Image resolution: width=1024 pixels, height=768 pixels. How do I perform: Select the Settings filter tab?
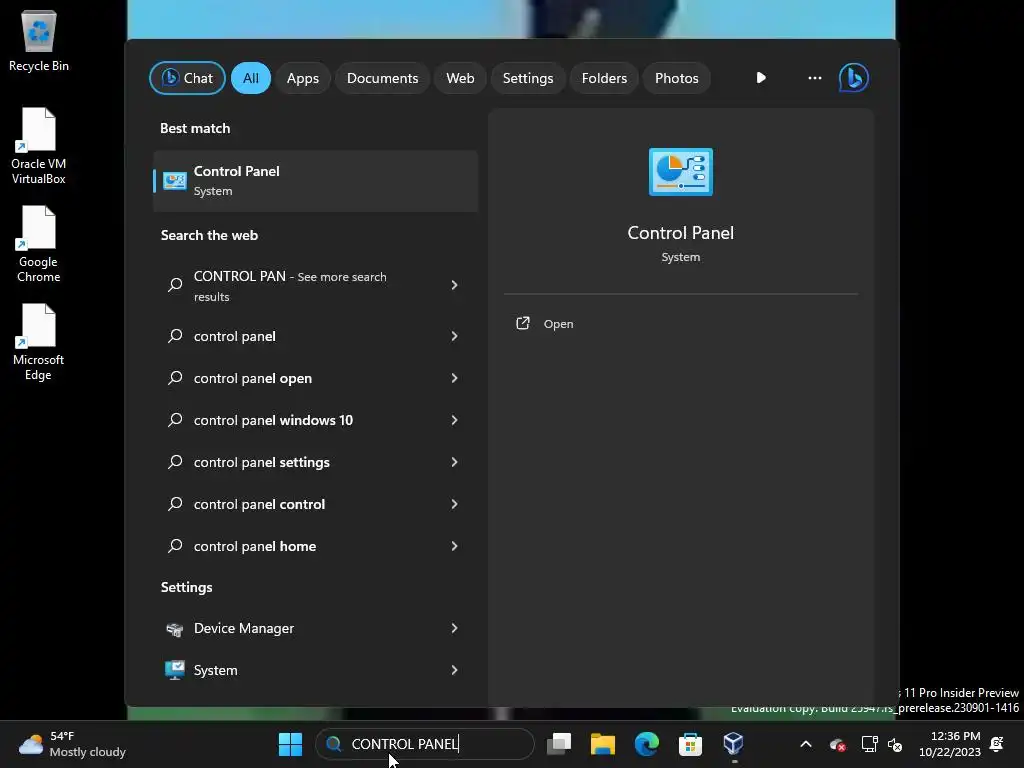click(528, 78)
